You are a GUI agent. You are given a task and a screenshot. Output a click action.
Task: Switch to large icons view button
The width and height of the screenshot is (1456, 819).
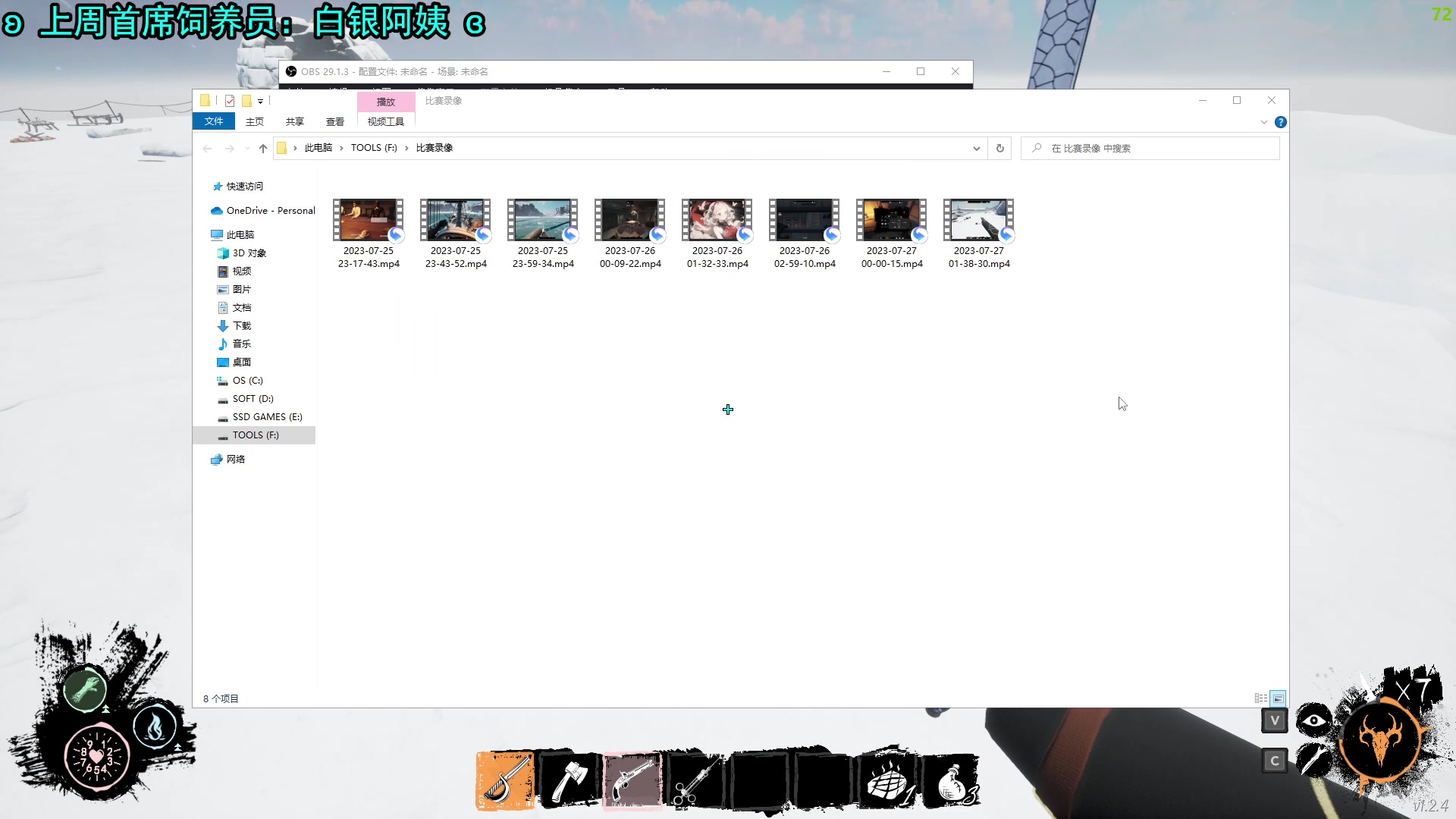[x=1279, y=698]
